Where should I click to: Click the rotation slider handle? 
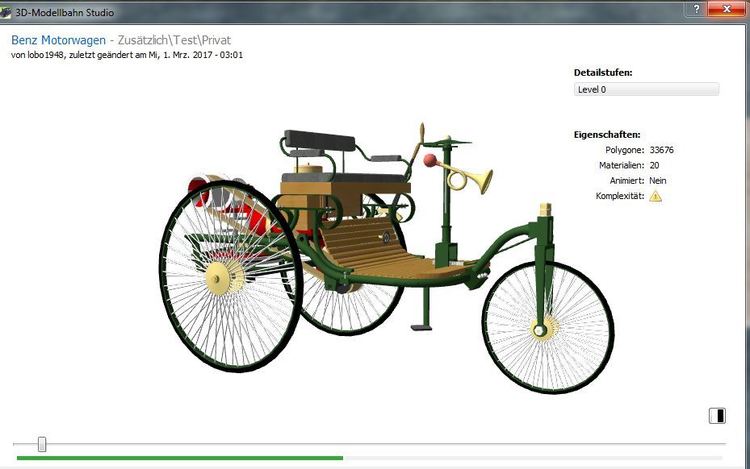point(42,444)
